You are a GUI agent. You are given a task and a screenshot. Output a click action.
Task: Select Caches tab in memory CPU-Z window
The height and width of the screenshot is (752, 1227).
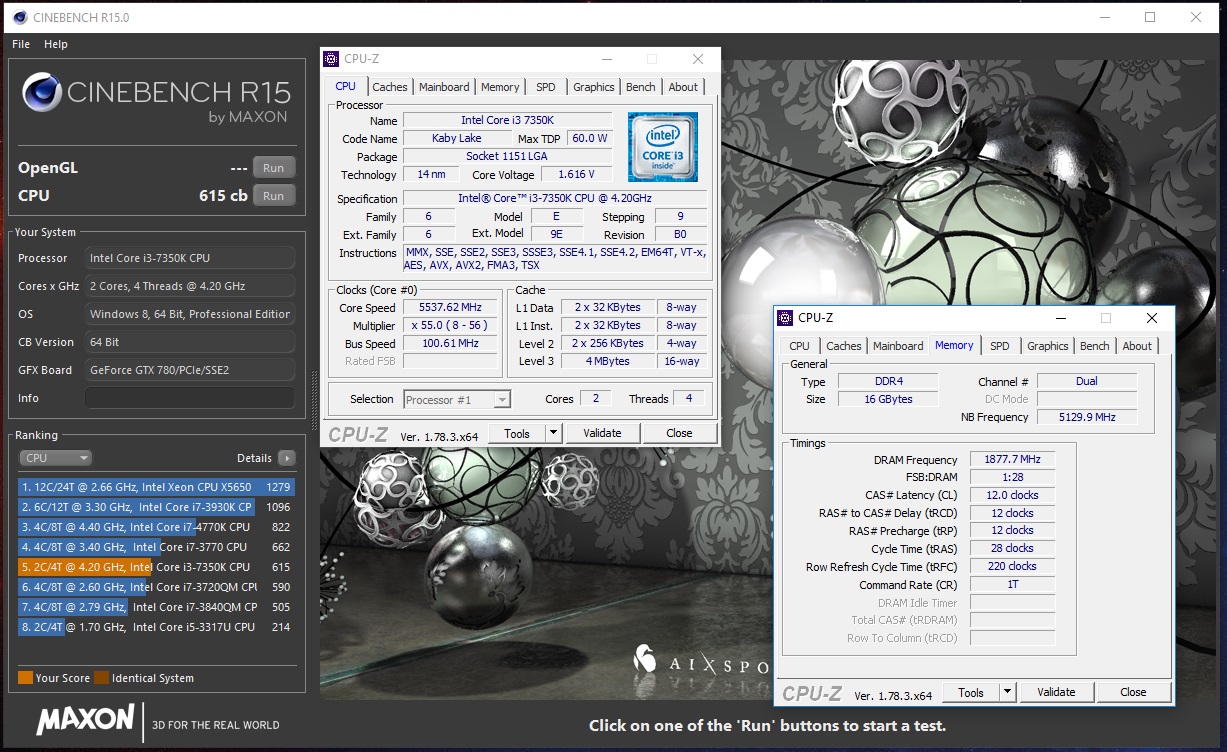(844, 346)
